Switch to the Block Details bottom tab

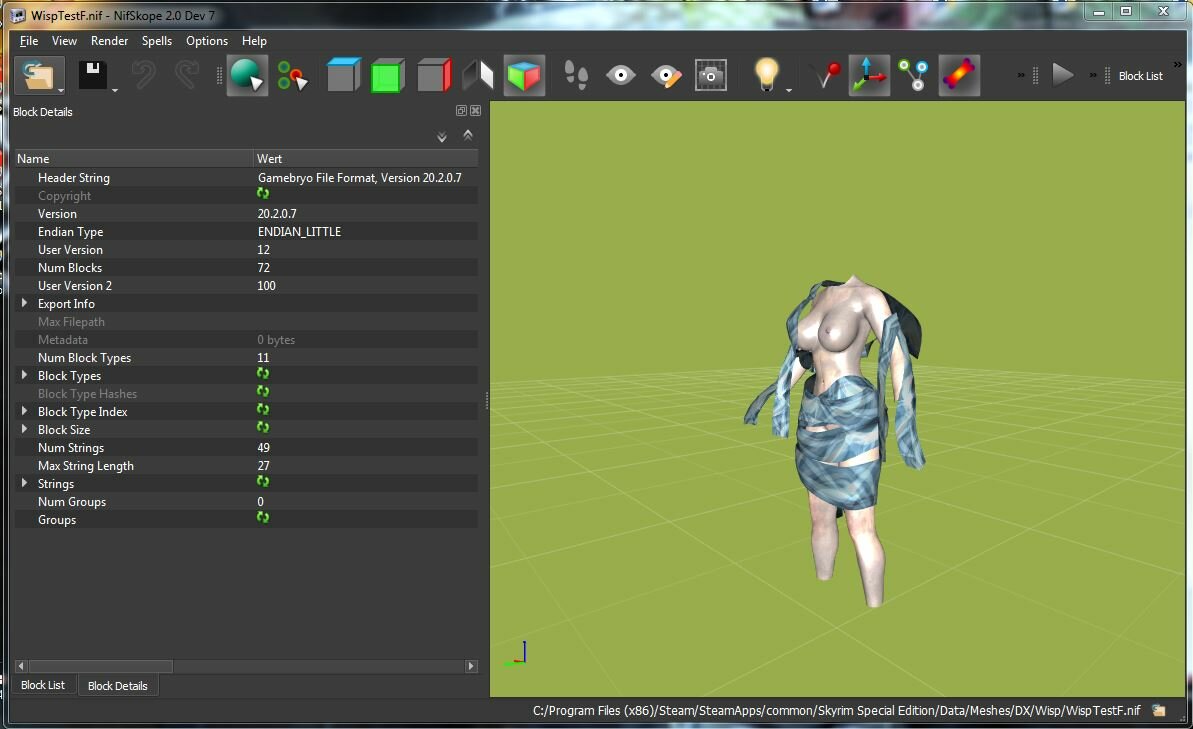tap(117, 686)
